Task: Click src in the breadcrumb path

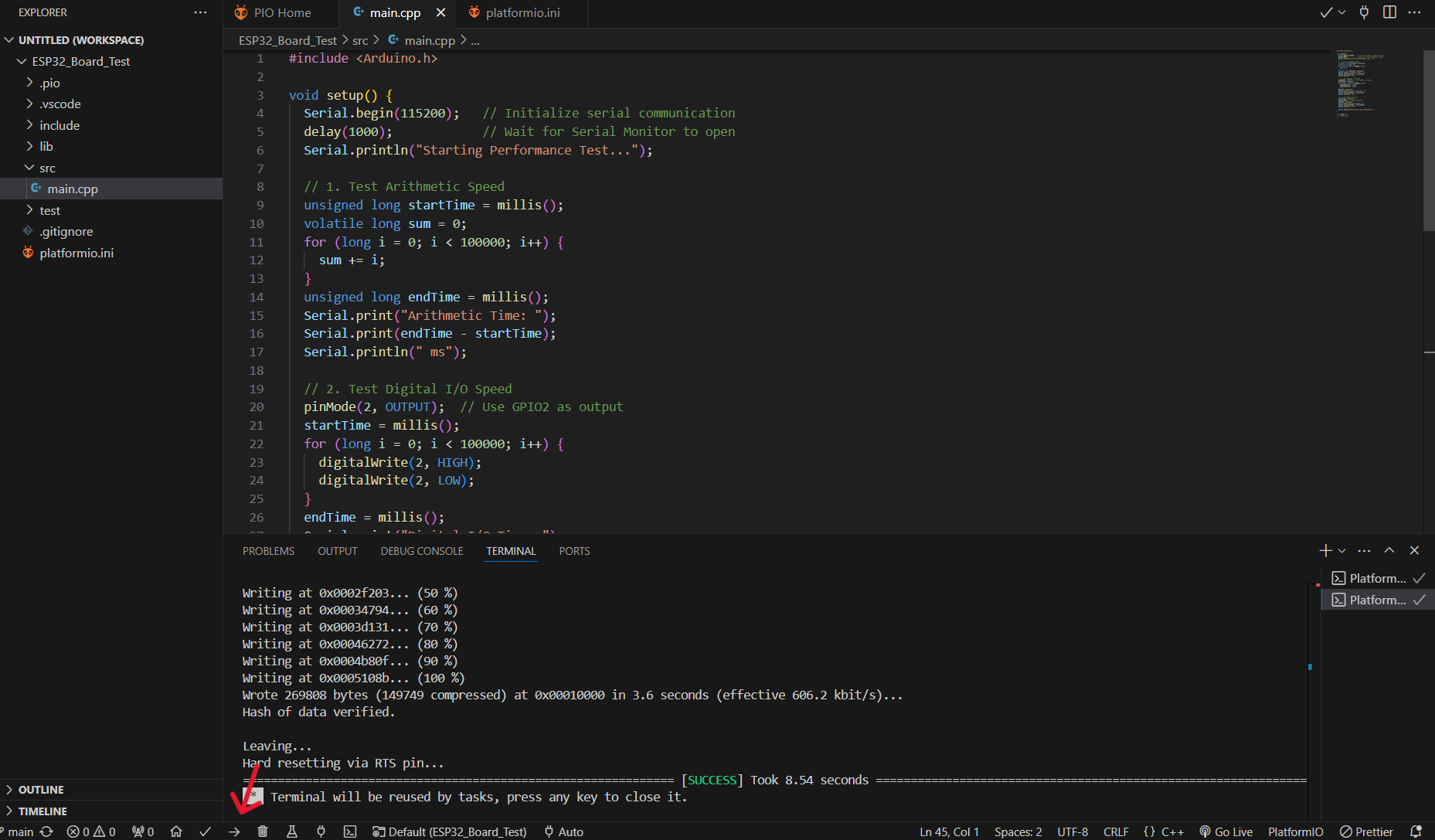Action: [360, 40]
